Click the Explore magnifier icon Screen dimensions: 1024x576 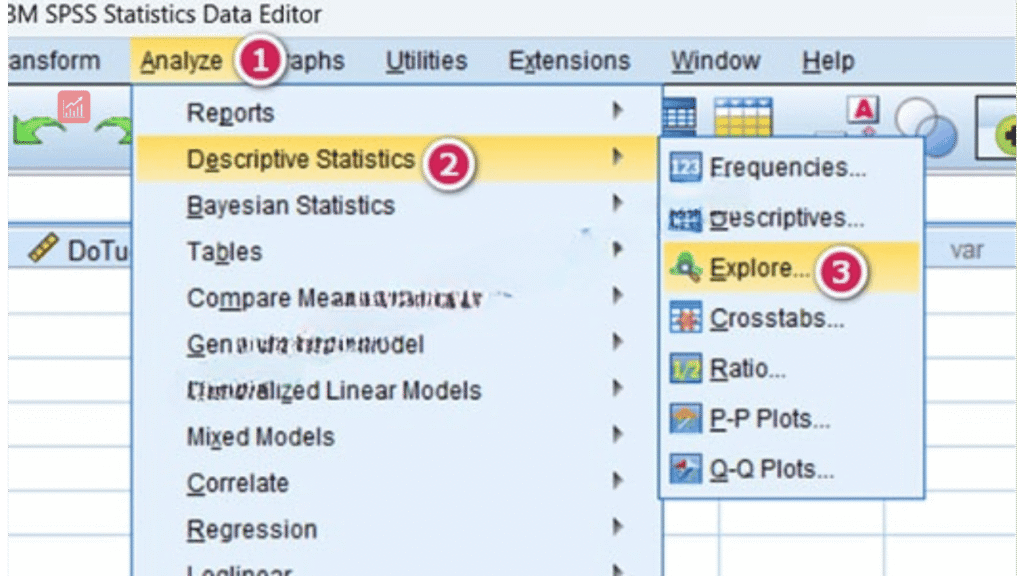click(x=686, y=268)
